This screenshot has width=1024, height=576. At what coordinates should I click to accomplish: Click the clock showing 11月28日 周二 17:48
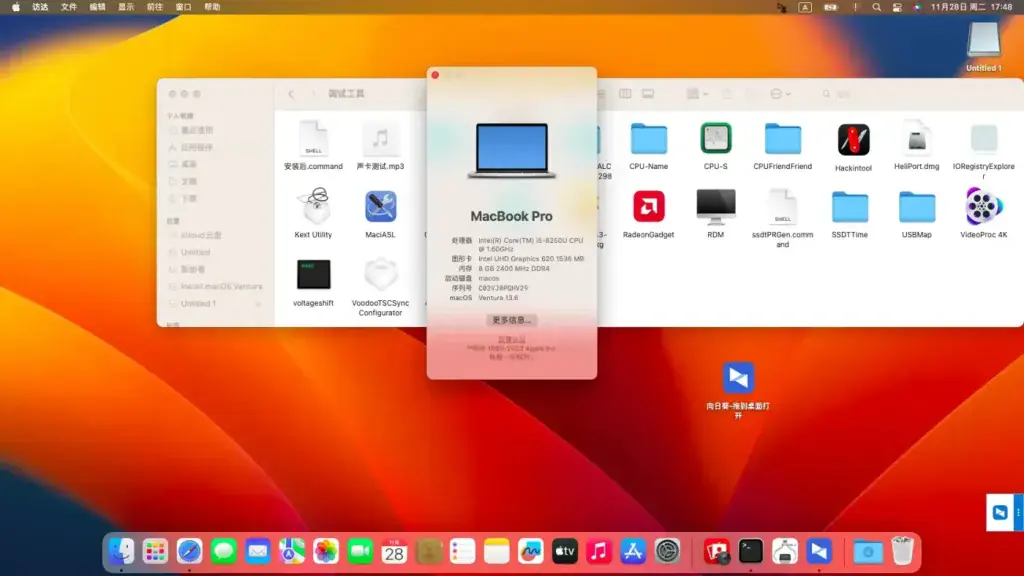click(971, 7)
